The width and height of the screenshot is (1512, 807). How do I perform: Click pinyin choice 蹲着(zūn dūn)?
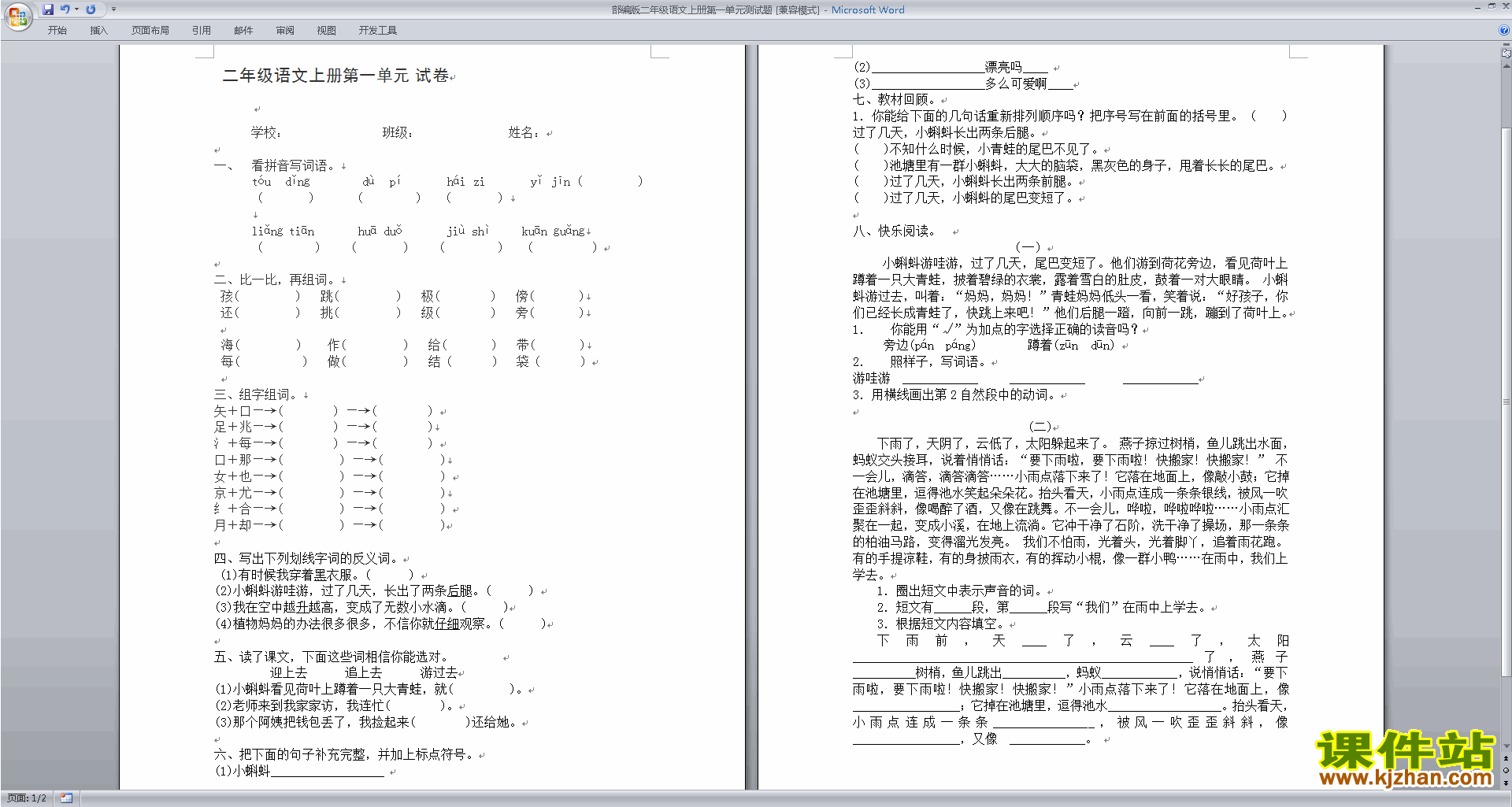[x=1071, y=346]
